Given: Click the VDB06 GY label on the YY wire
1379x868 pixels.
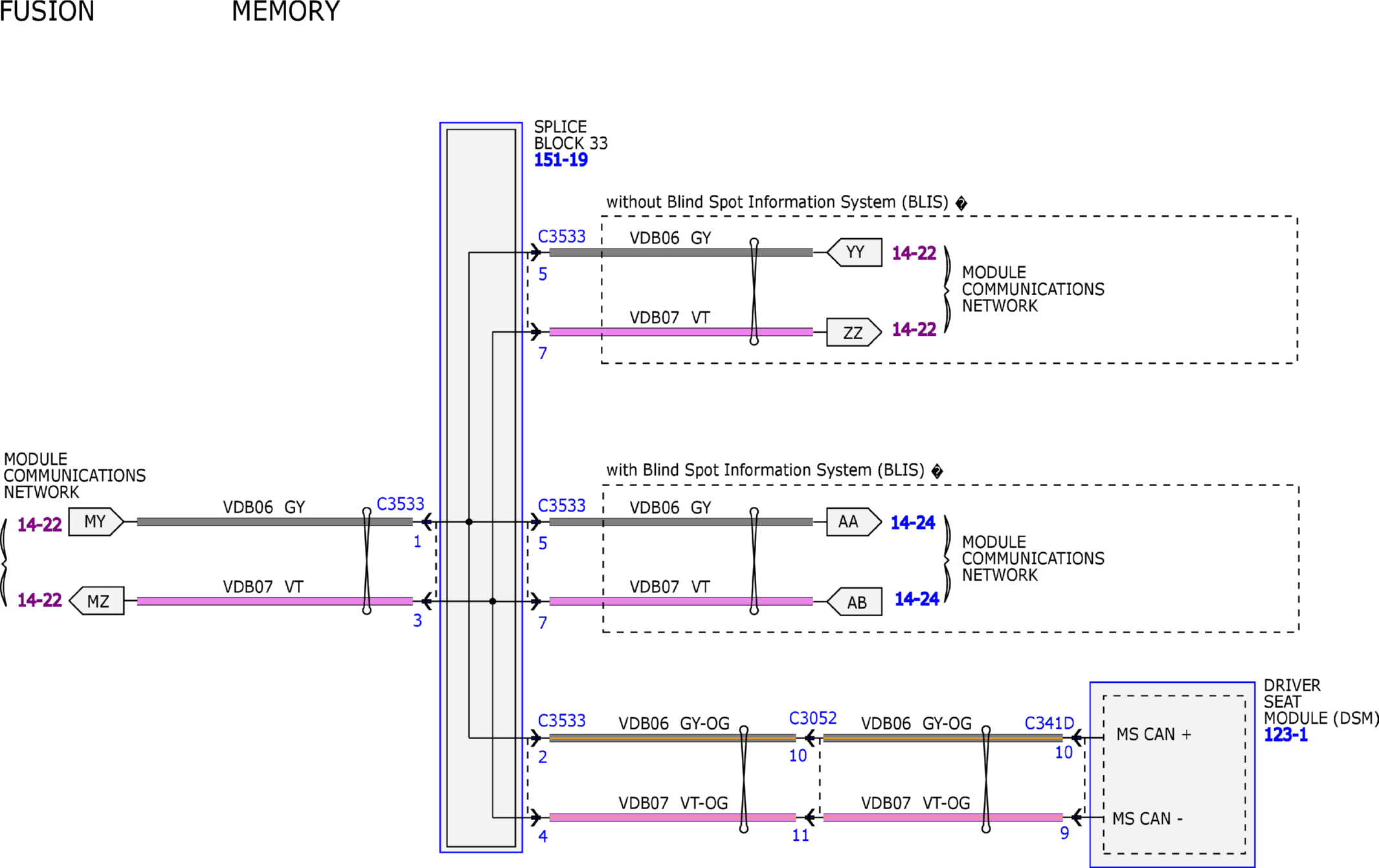Looking at the screenshot, I should click(671, 238).
